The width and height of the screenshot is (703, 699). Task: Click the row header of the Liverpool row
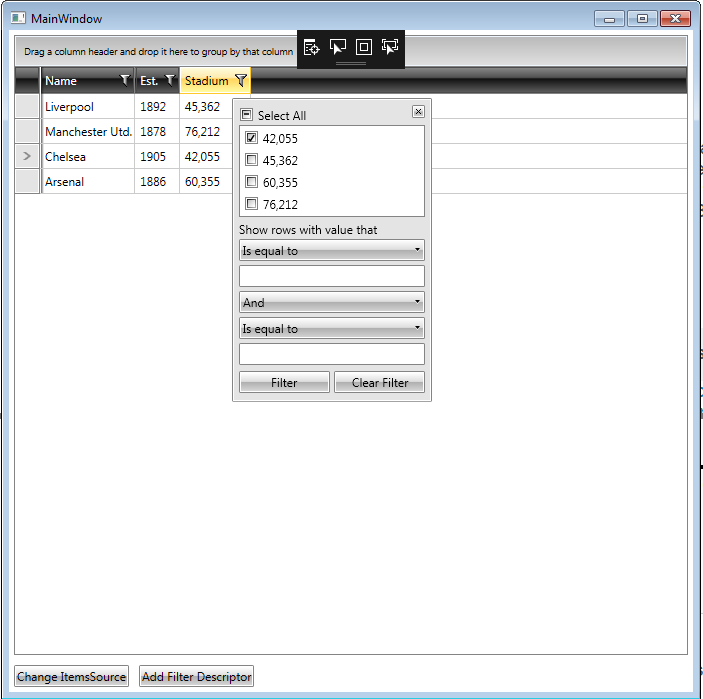point(27,107)
